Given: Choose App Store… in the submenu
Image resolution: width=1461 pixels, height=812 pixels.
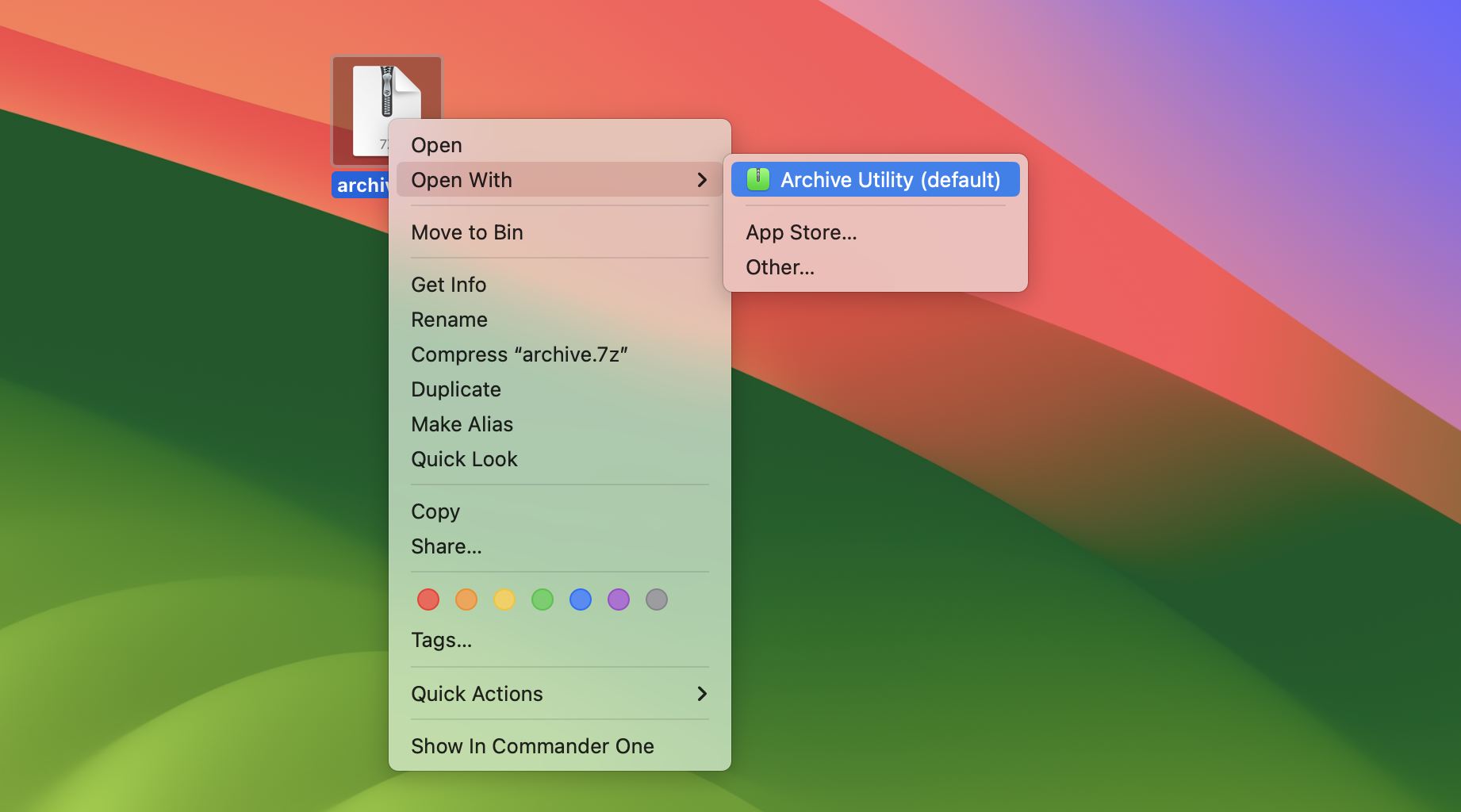Looking at the screenshot, I should [x=875, y=232].
